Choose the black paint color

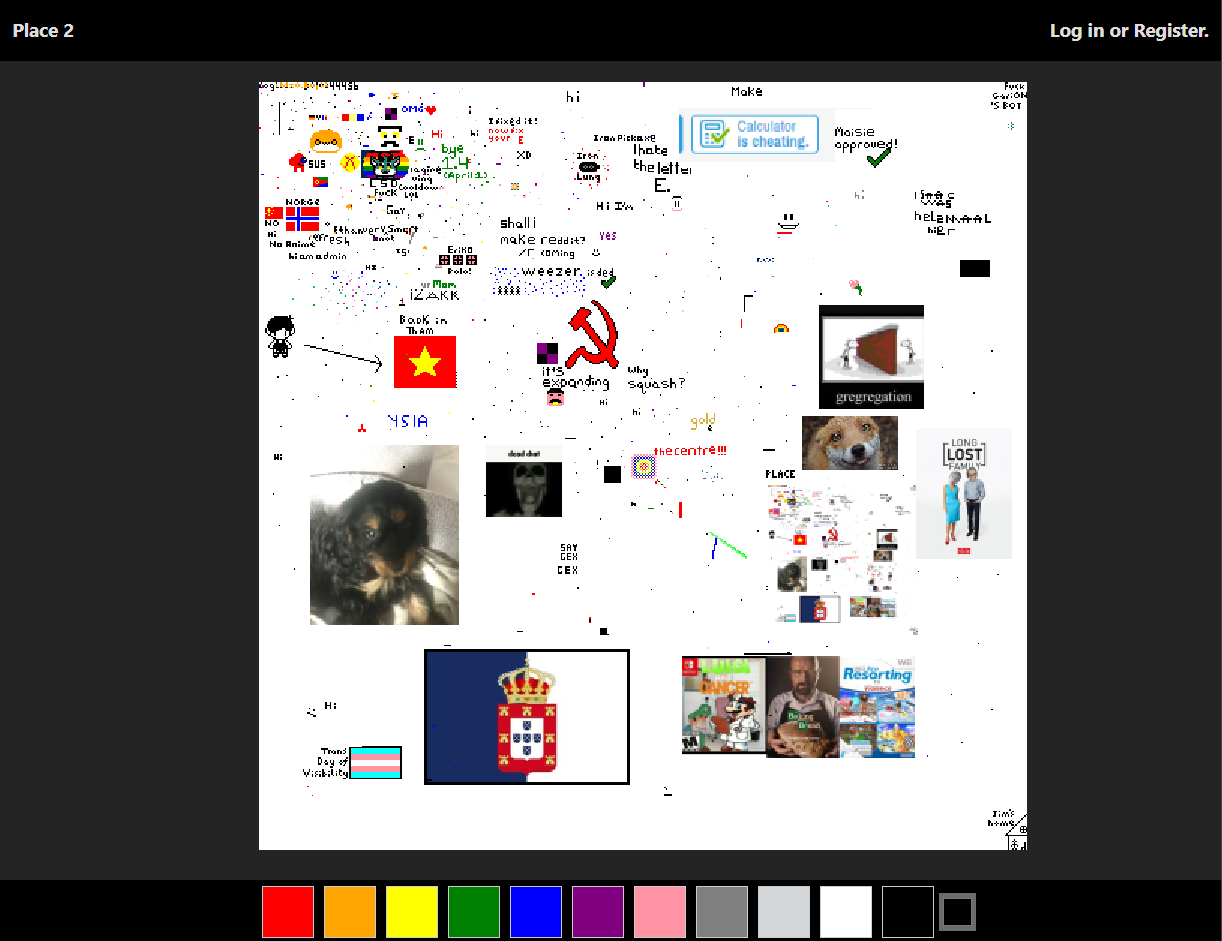pos(908,911)
